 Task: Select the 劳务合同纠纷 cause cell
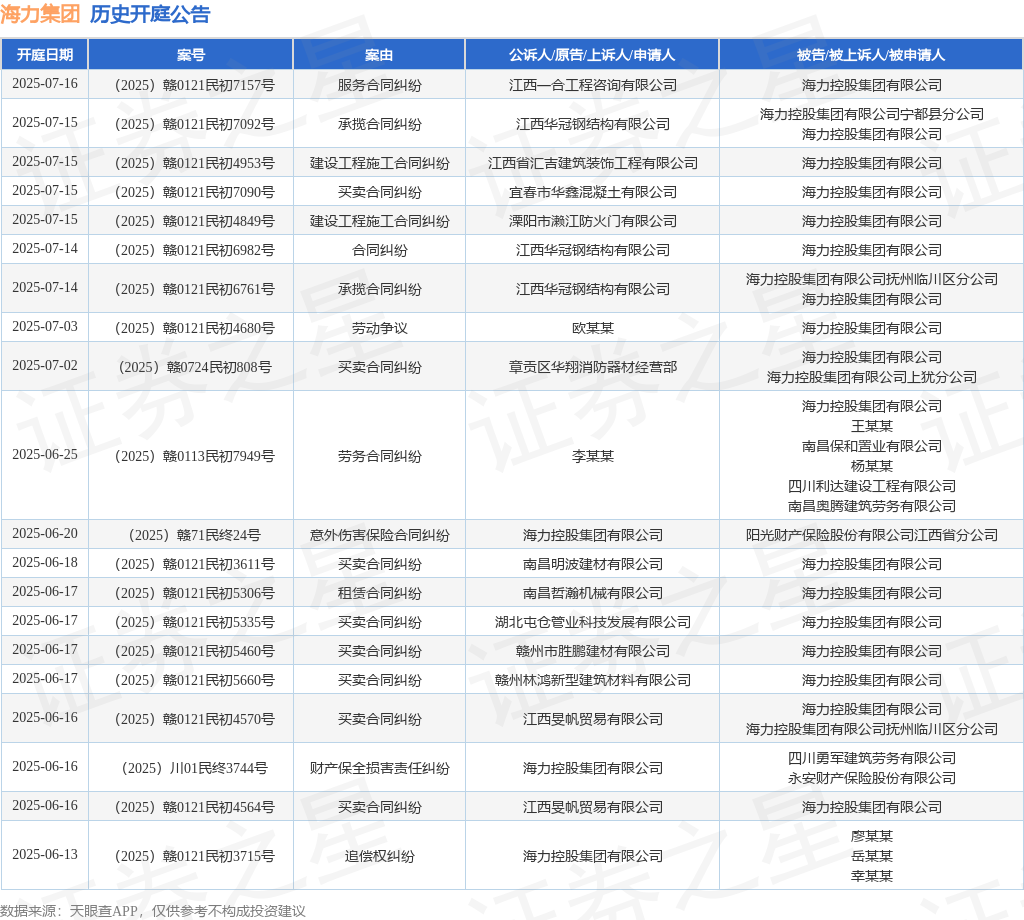coord(379,456)
